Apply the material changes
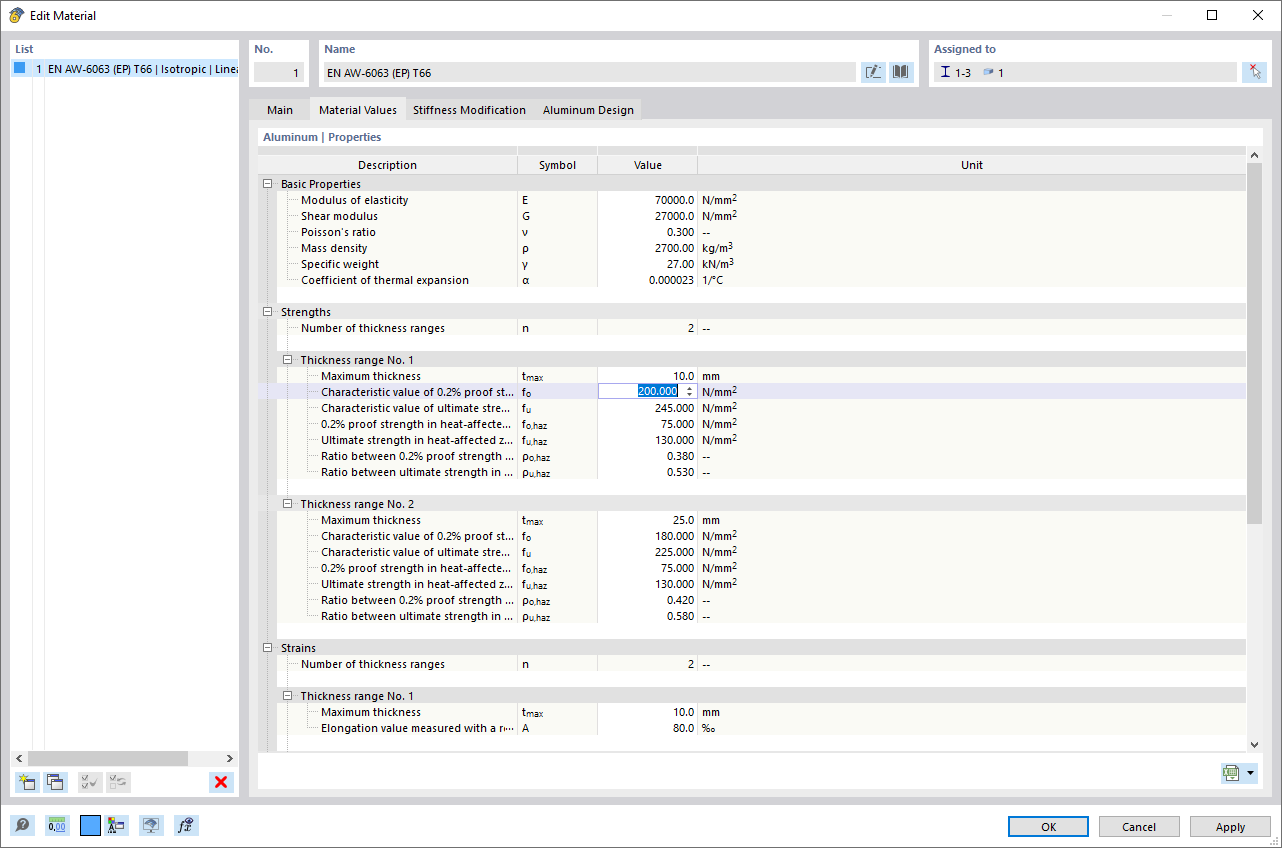 pyautogui.click(x=1230, y=826)
